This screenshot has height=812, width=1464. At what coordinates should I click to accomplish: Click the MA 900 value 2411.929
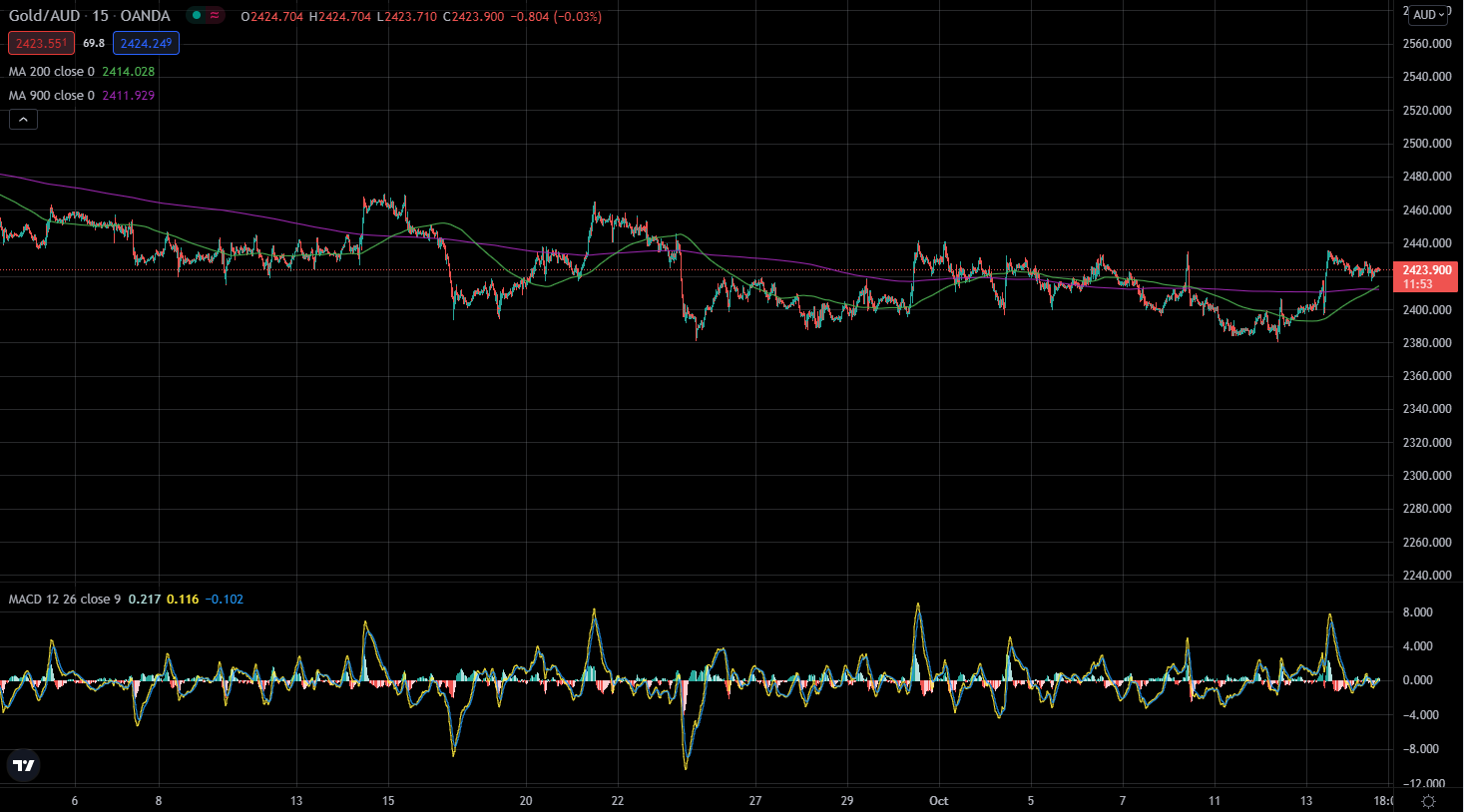(x=129, y=96)
